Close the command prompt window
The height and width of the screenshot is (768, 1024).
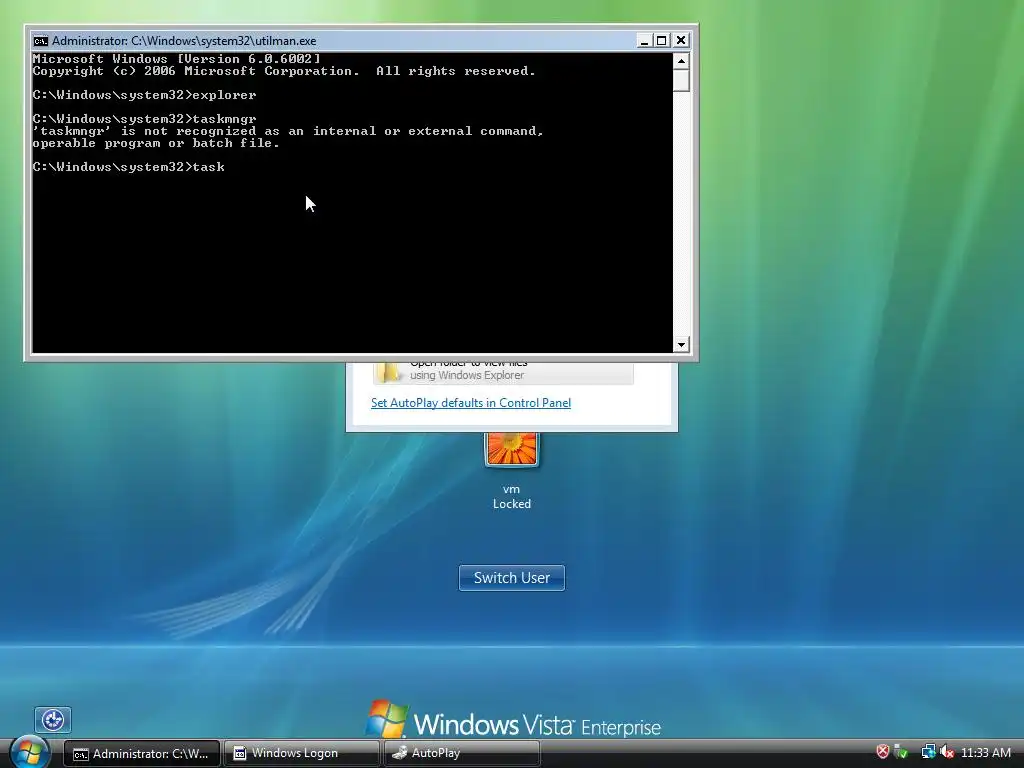point(680,40)
